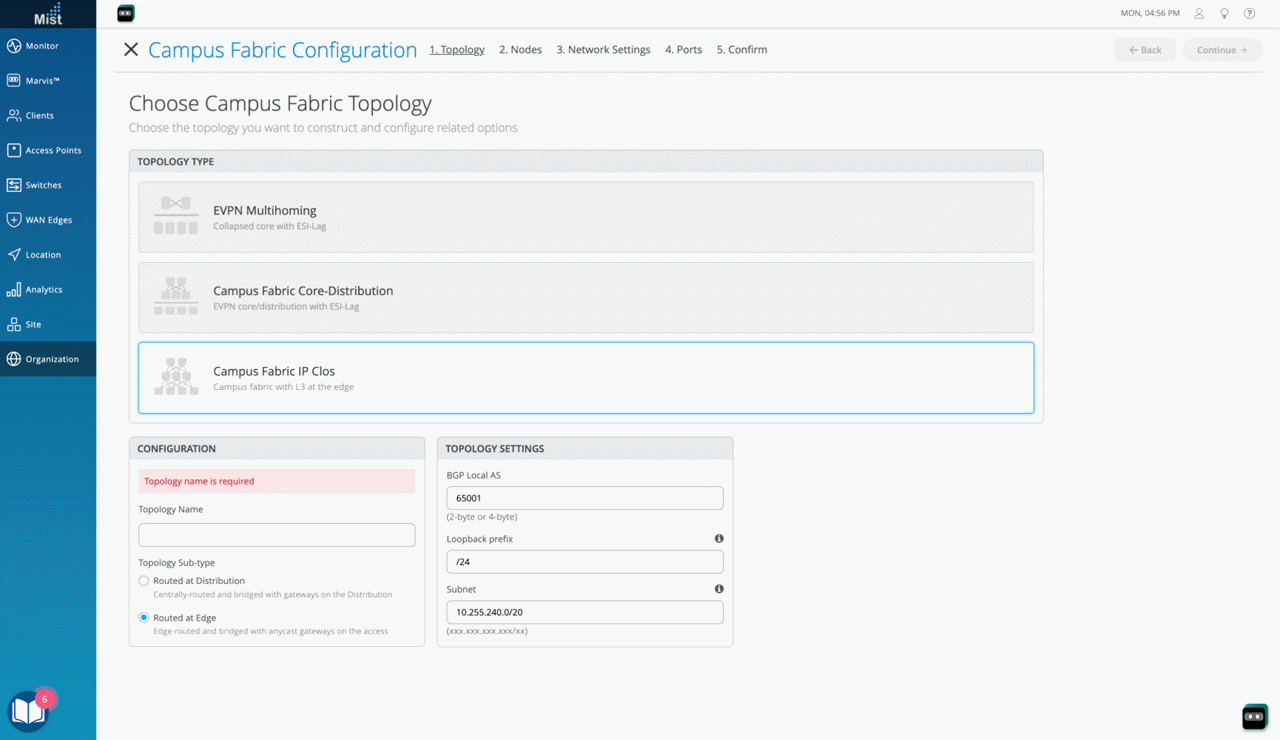Select Routed at Edge sub-type
The image size is (1280, 740).
tap(144, 618)
